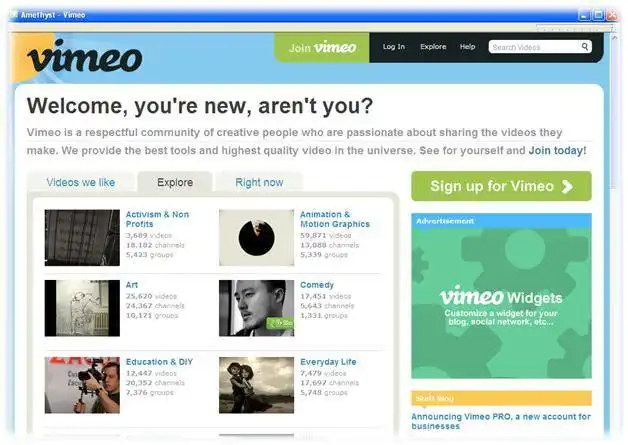Switch to the Right now tab
This screenshot has width=628, height=445.
(x=259, y=182)
